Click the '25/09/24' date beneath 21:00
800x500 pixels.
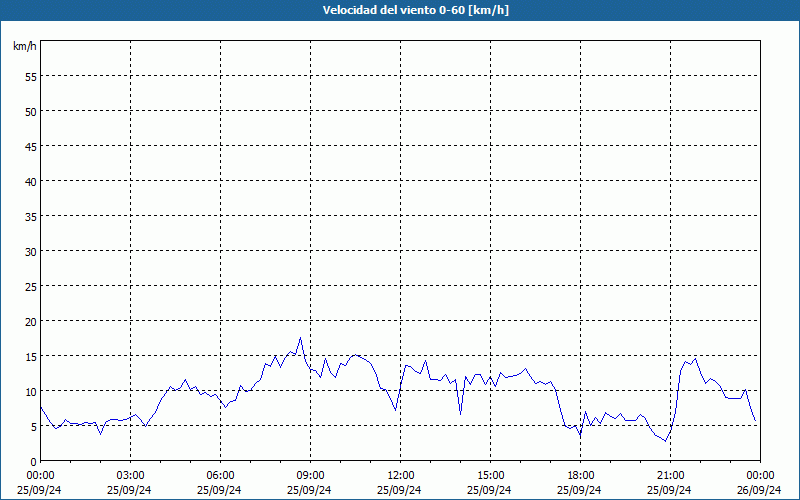[669, 490]
